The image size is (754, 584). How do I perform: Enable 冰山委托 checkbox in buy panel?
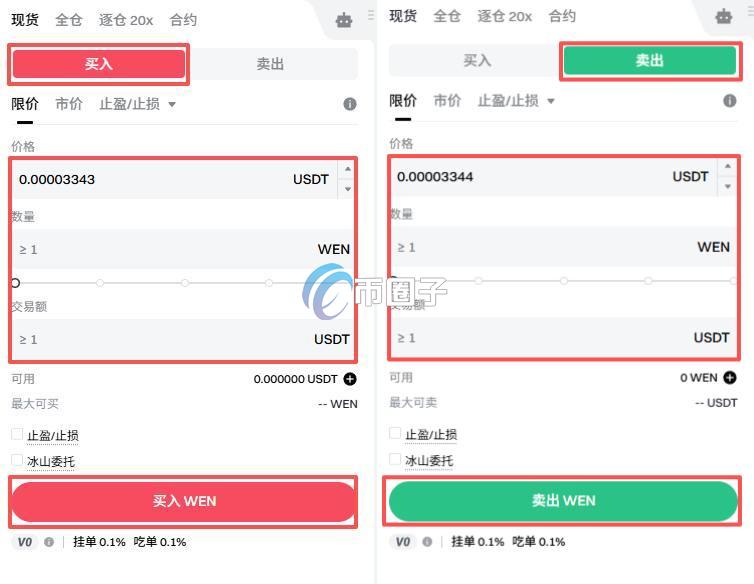pos(17,460)
